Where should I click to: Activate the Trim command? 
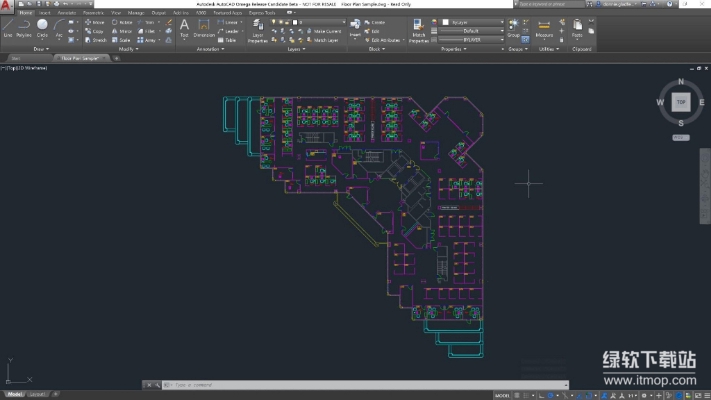click(x=146, y=22)
